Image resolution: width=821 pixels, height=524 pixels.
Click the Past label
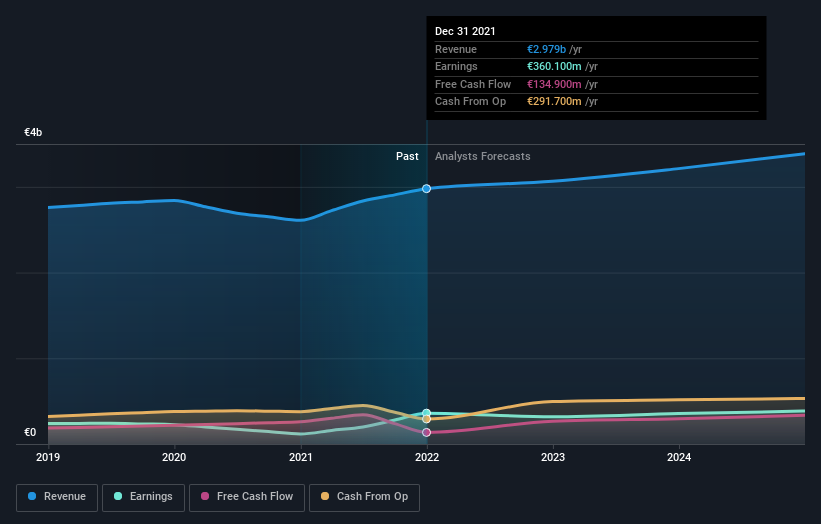[x=407, y=157]
